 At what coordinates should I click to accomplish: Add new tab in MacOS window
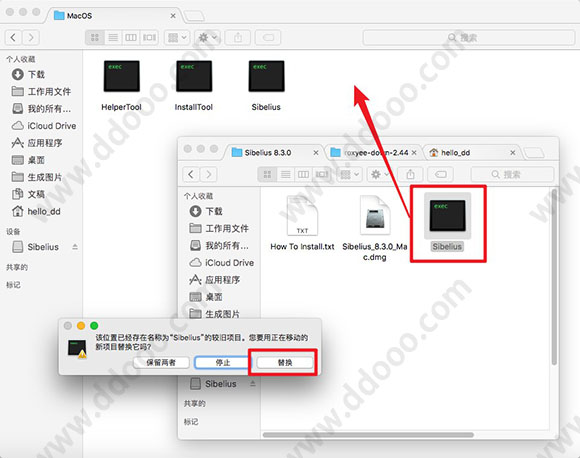click(x=194, y=16)
